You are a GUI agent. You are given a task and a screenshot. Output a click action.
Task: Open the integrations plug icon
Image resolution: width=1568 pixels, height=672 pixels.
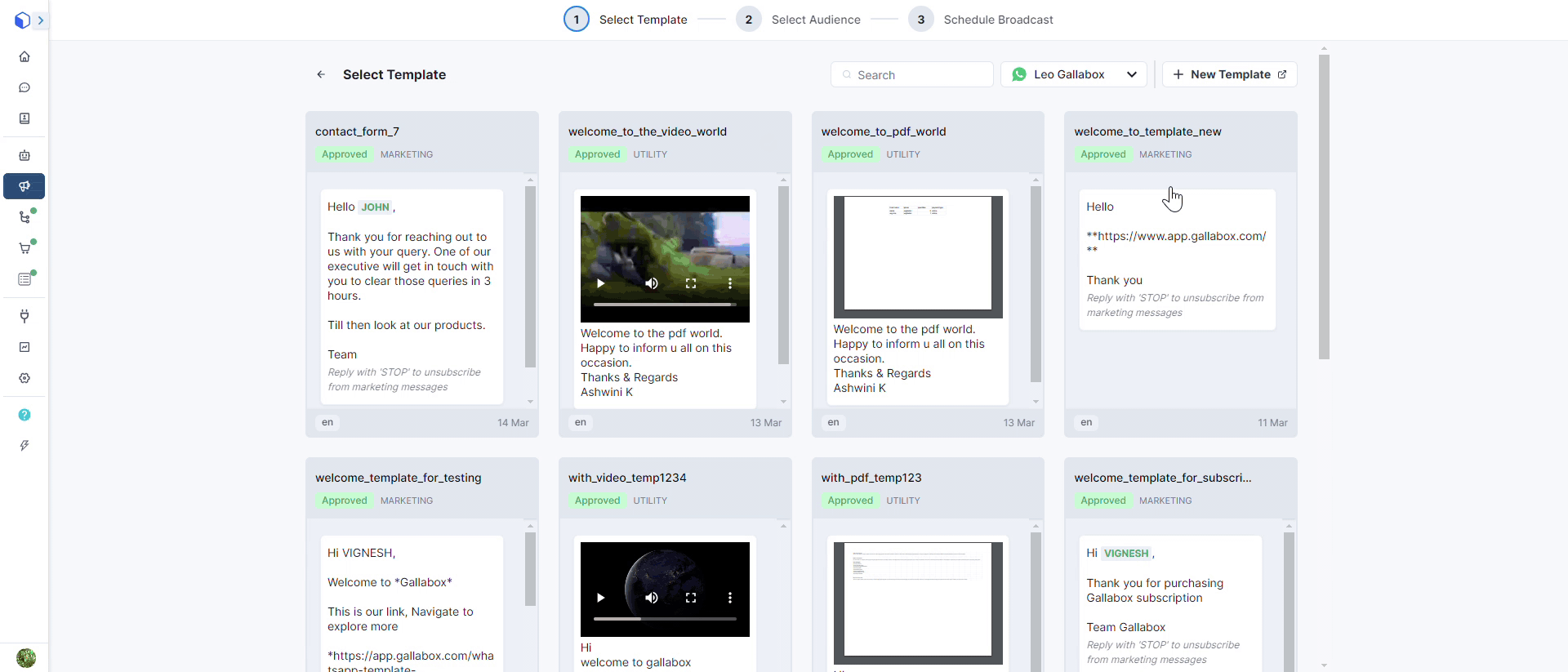[24, 316]
